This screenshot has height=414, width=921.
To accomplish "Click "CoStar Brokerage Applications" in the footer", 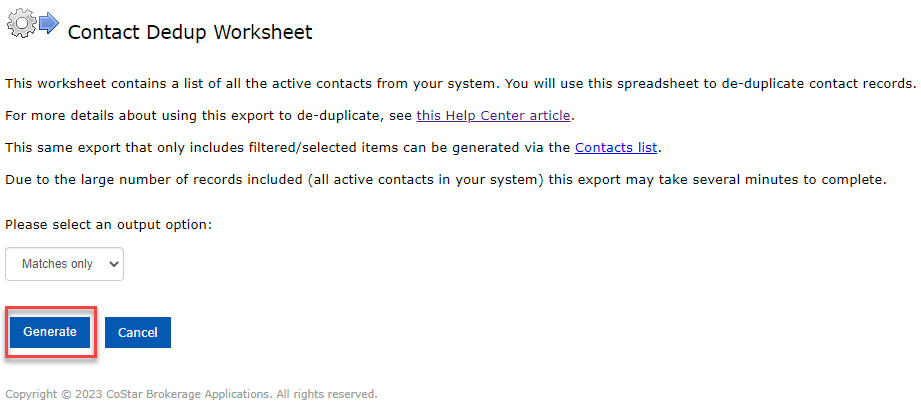I will 190,394.
